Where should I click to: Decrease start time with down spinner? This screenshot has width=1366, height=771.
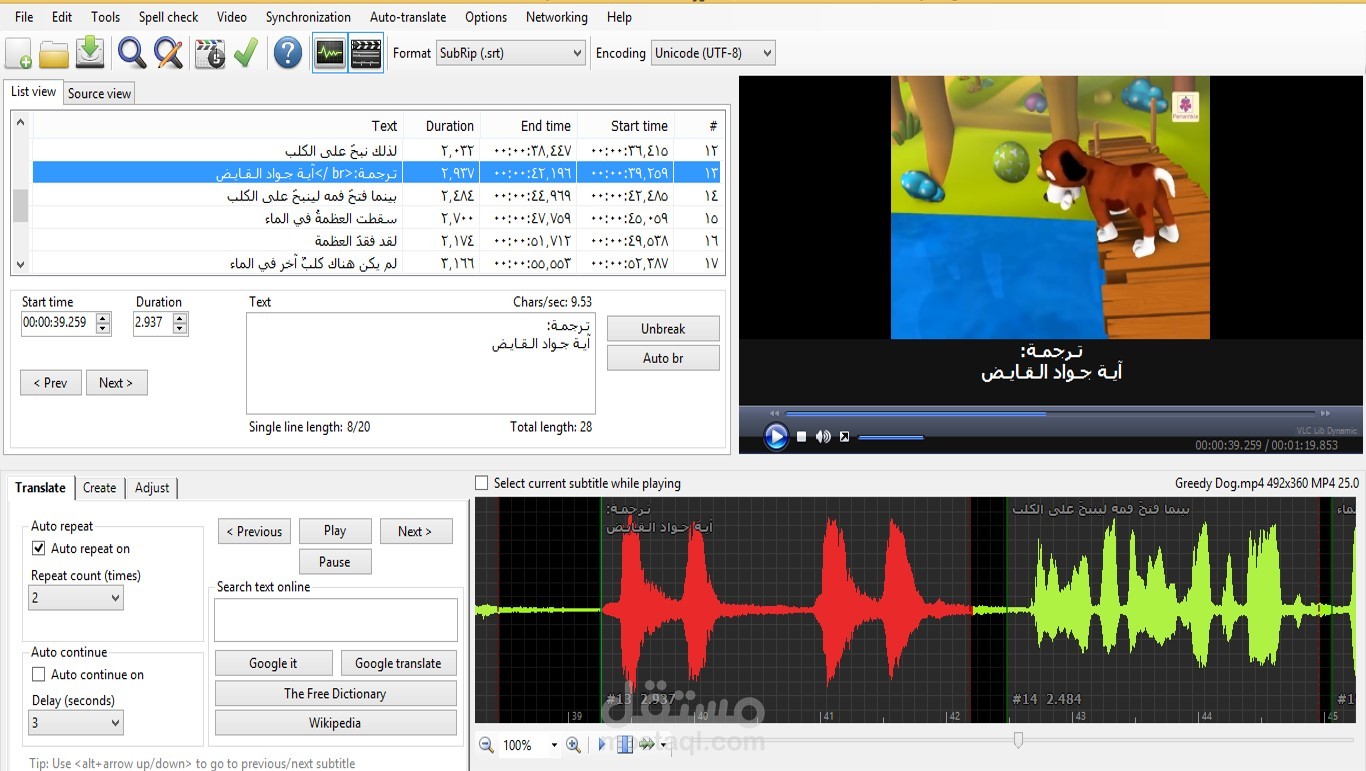click(103, 328)
